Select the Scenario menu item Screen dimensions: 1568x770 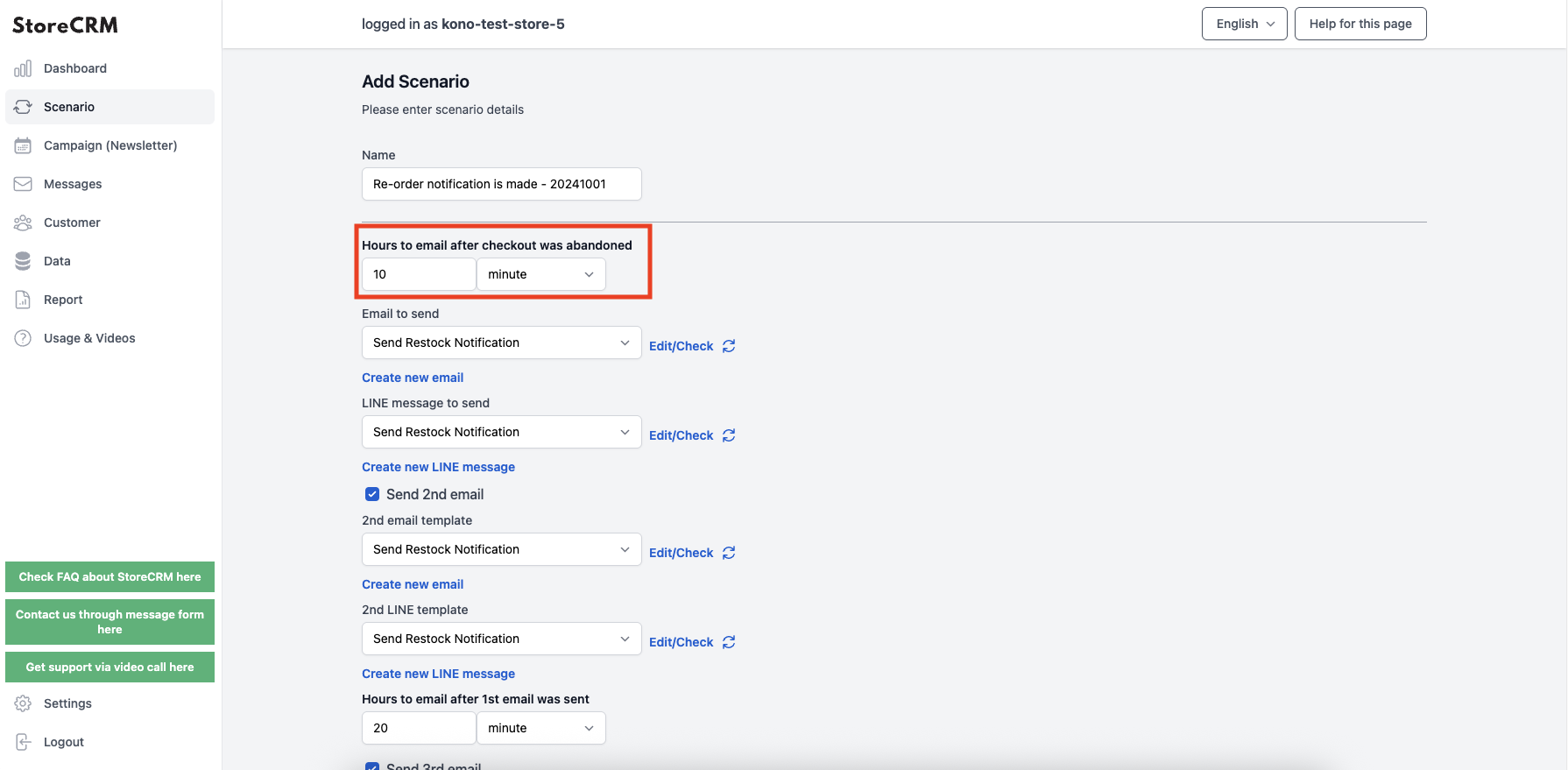(109, 107)
